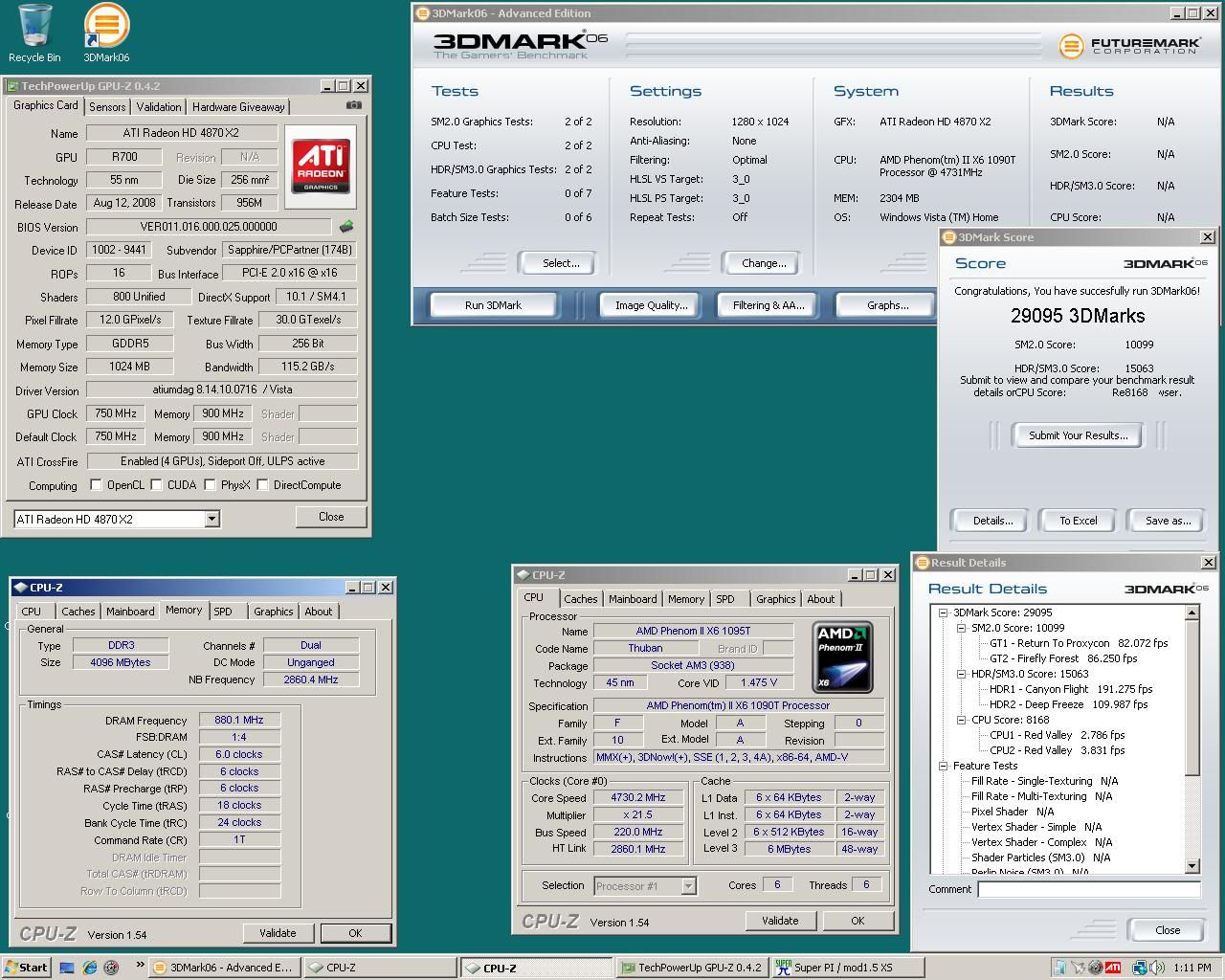
Task: Toggle the CUDA checkbox in GPU-Z
Action: tap(156, 485)
